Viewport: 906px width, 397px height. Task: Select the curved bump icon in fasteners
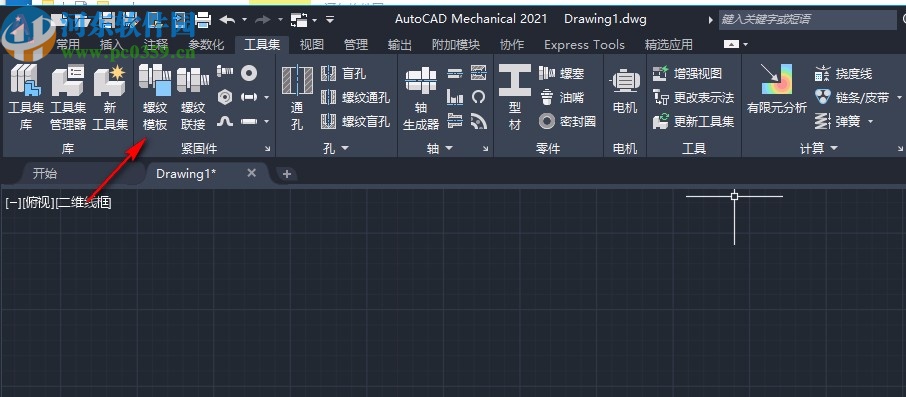225,121
